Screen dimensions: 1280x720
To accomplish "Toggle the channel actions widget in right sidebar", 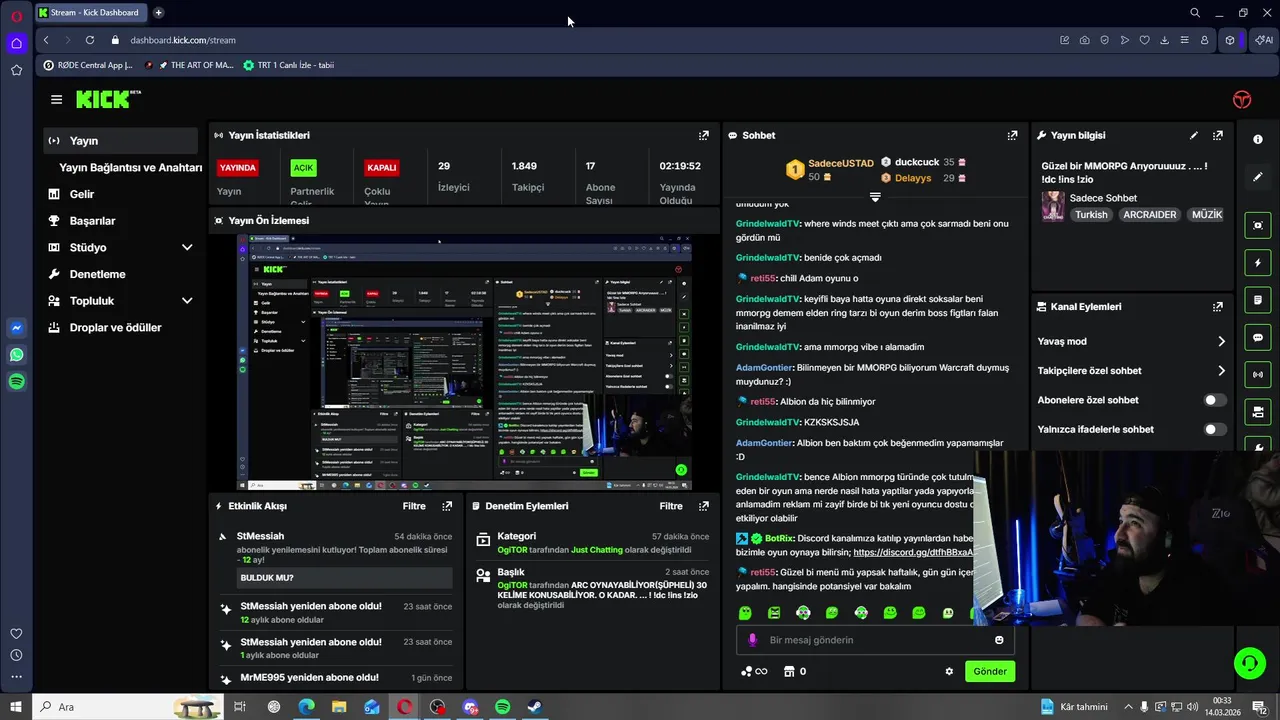I will (x=1258, y=412).
